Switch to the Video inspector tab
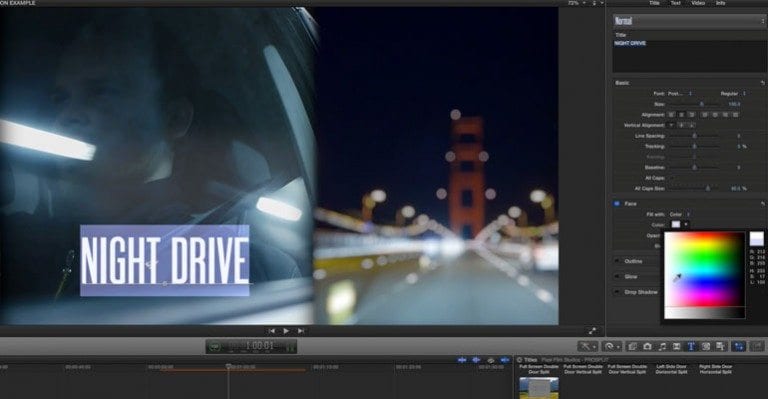The image size is (768, 399). tap(698, 3)
